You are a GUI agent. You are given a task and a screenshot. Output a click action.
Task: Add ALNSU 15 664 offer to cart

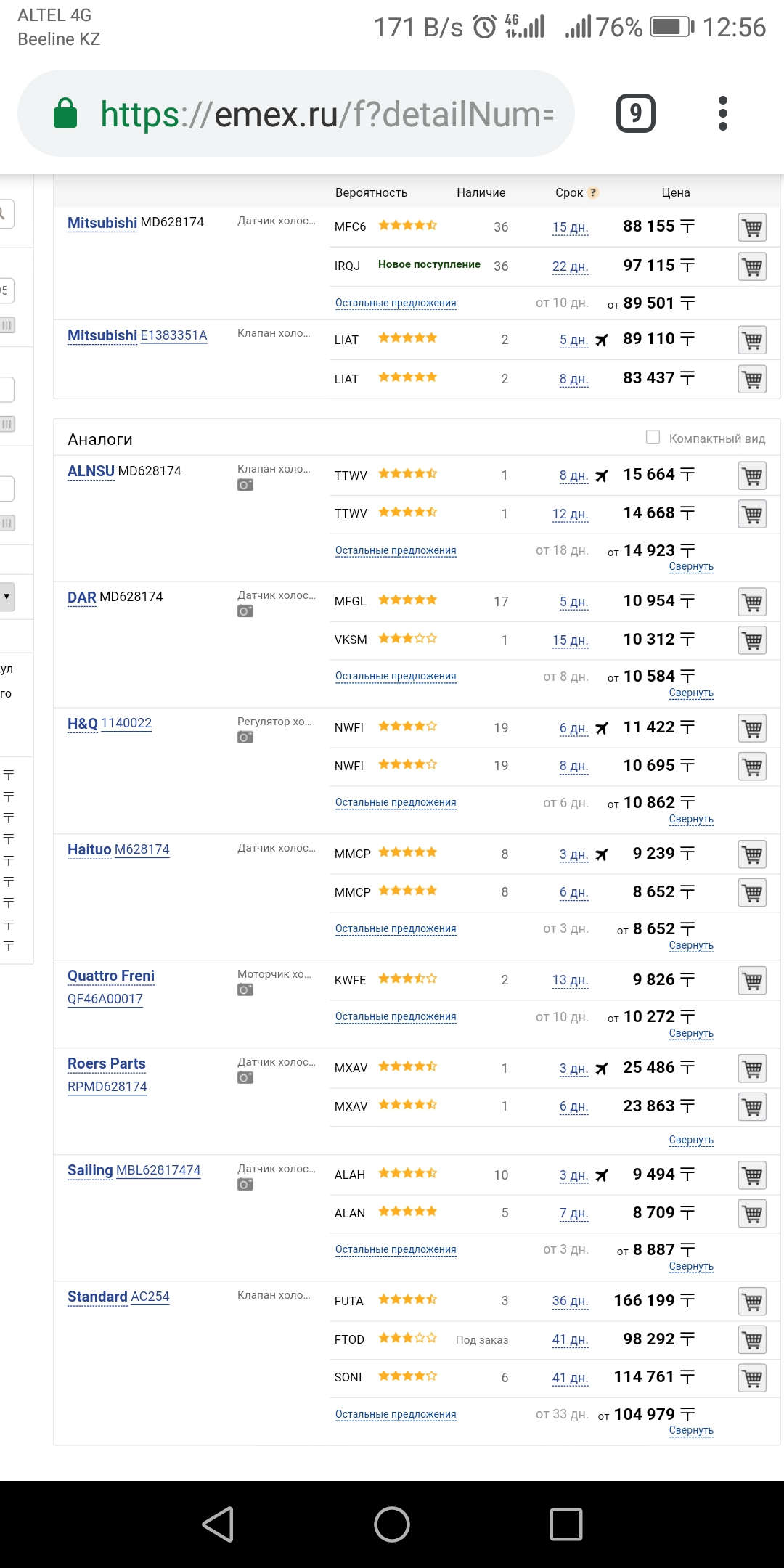pos(752,475)
